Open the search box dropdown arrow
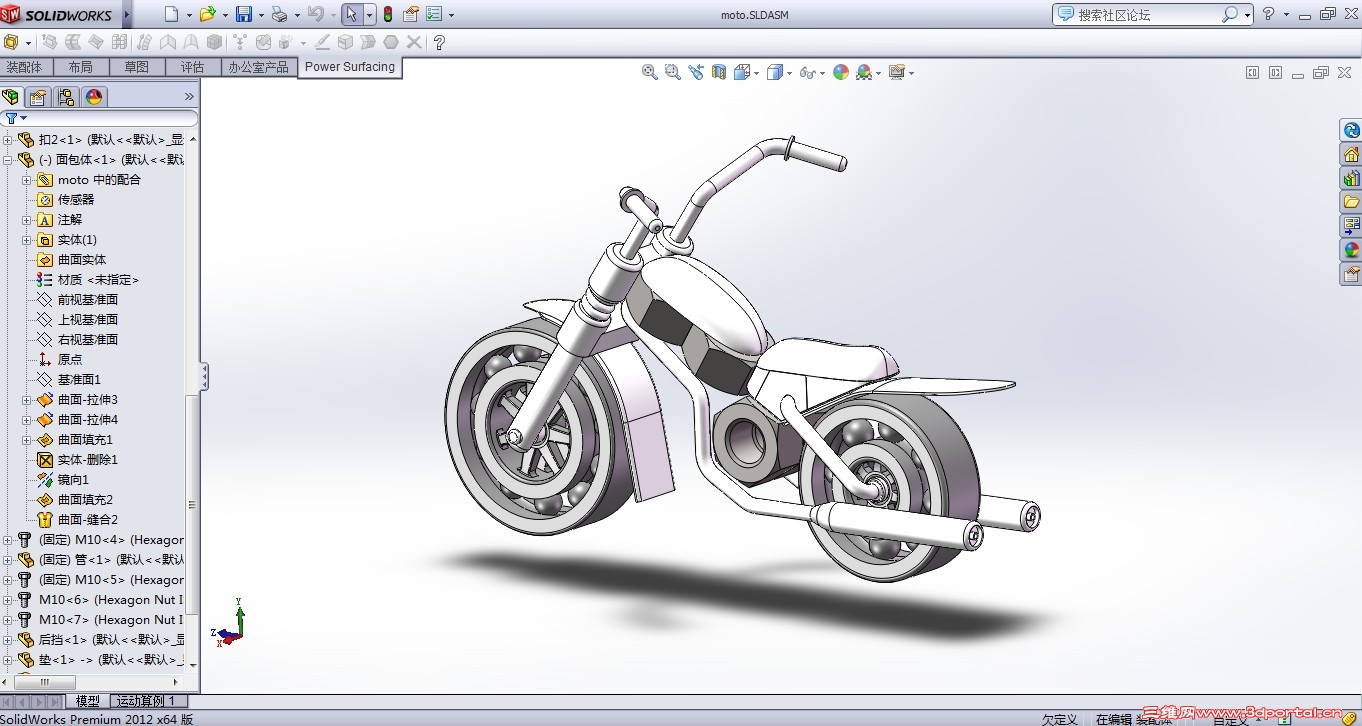This screenshot has height=726, width=1362. pyautogui.click(x=1247, y=15)
